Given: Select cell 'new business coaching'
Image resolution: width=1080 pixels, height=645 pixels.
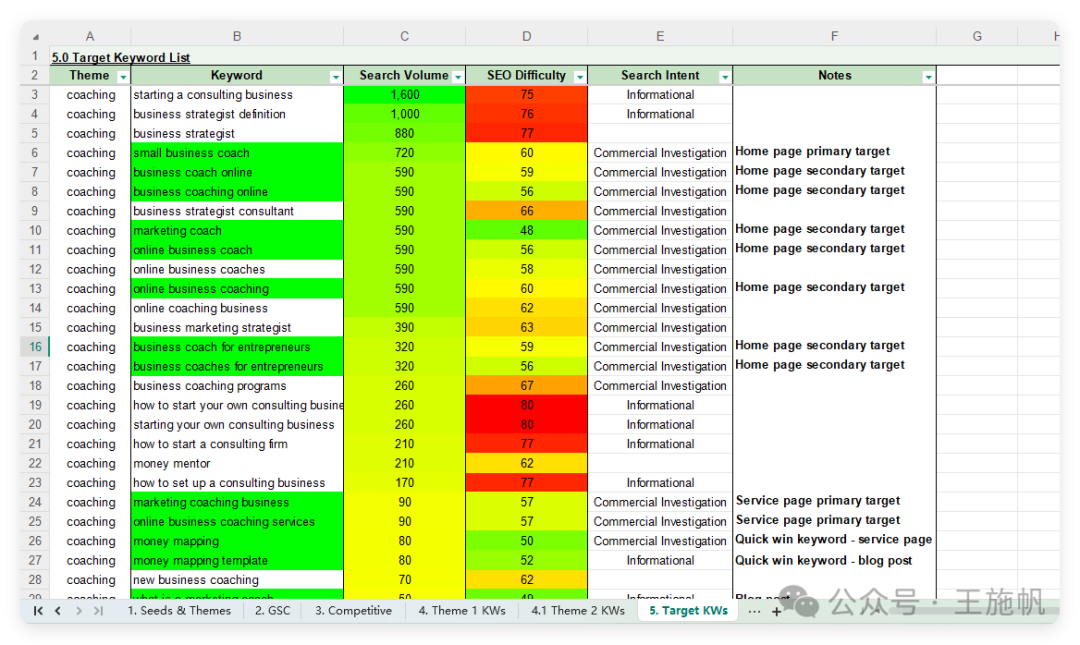Looking at the screenshot, I should [x=237, y=580].
